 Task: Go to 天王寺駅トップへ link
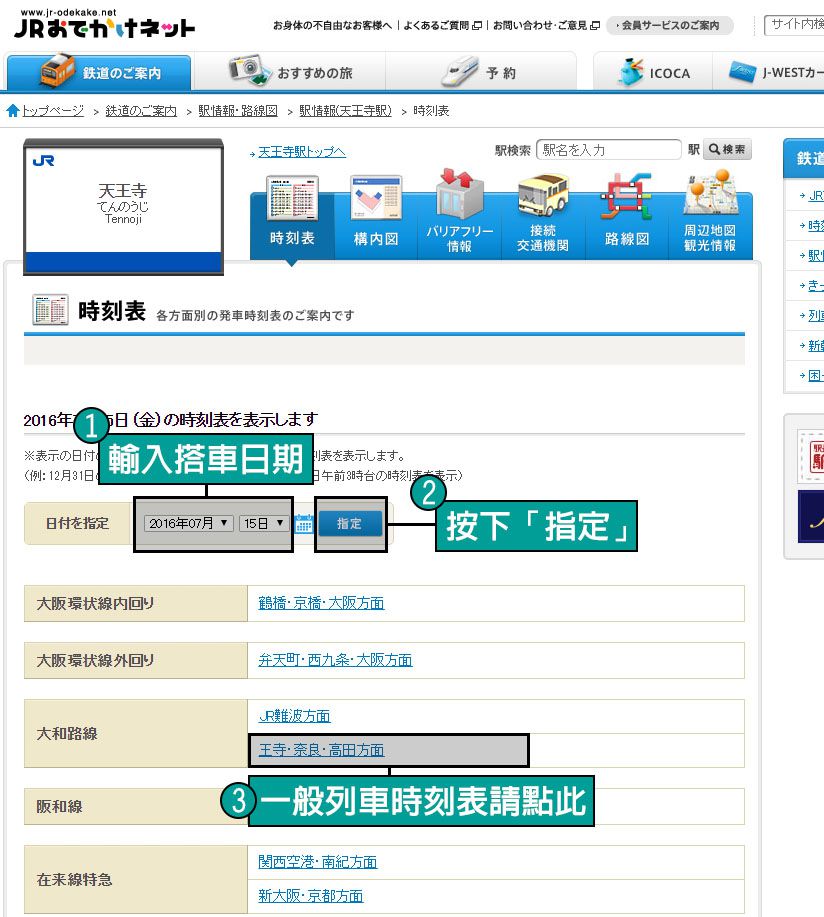[301, 152]
